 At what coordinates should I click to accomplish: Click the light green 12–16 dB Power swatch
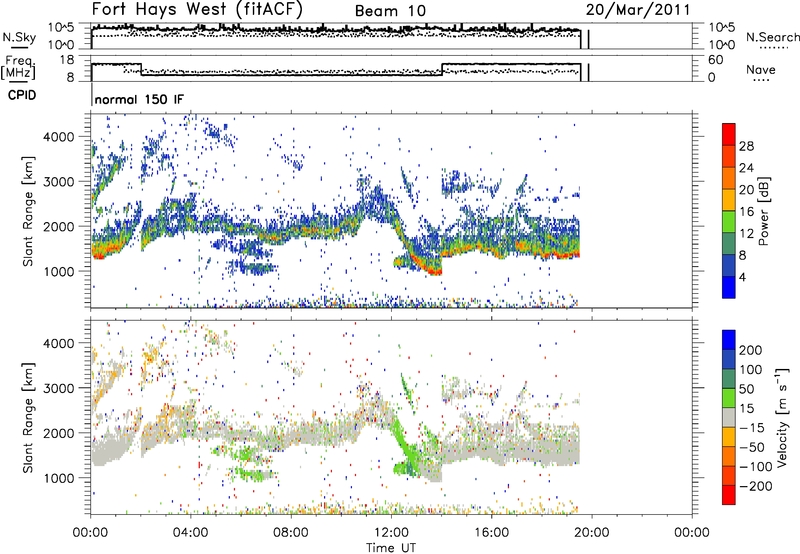tap(729, 221)
